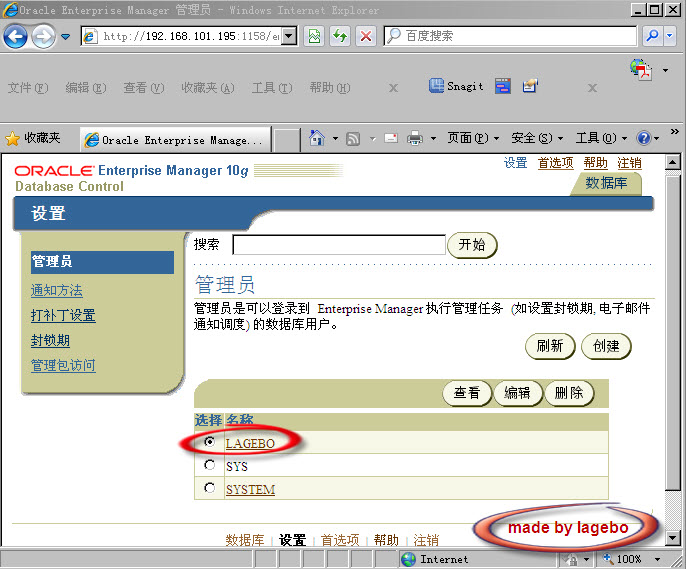The image size is (686, 569).
Task: Open the 帮助(H) menu
Action: coord(330,88)
